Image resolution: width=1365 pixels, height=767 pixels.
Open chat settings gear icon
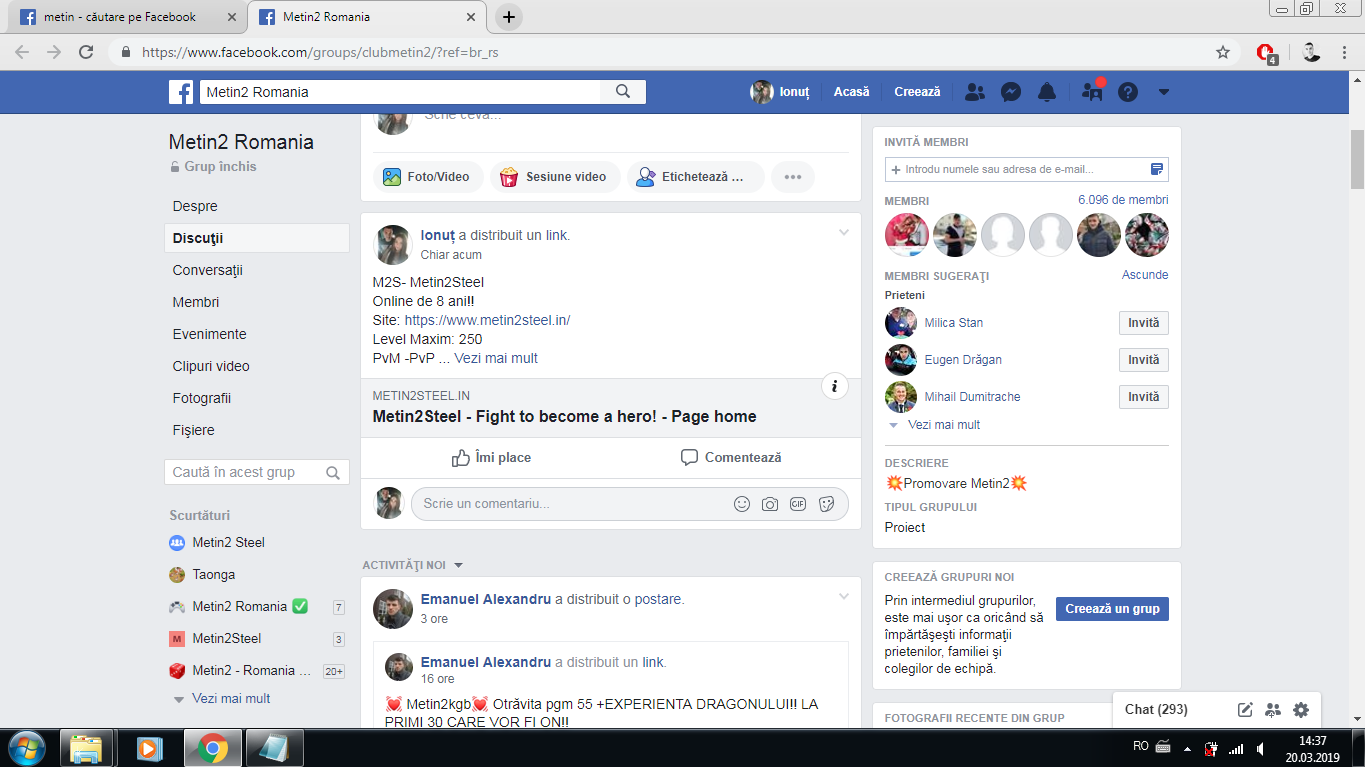click(x=1301, y=710)
